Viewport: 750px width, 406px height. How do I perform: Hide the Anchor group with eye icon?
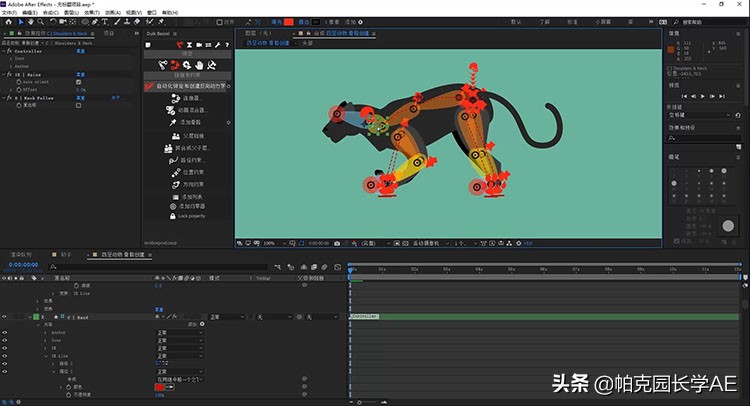point(5,332)
